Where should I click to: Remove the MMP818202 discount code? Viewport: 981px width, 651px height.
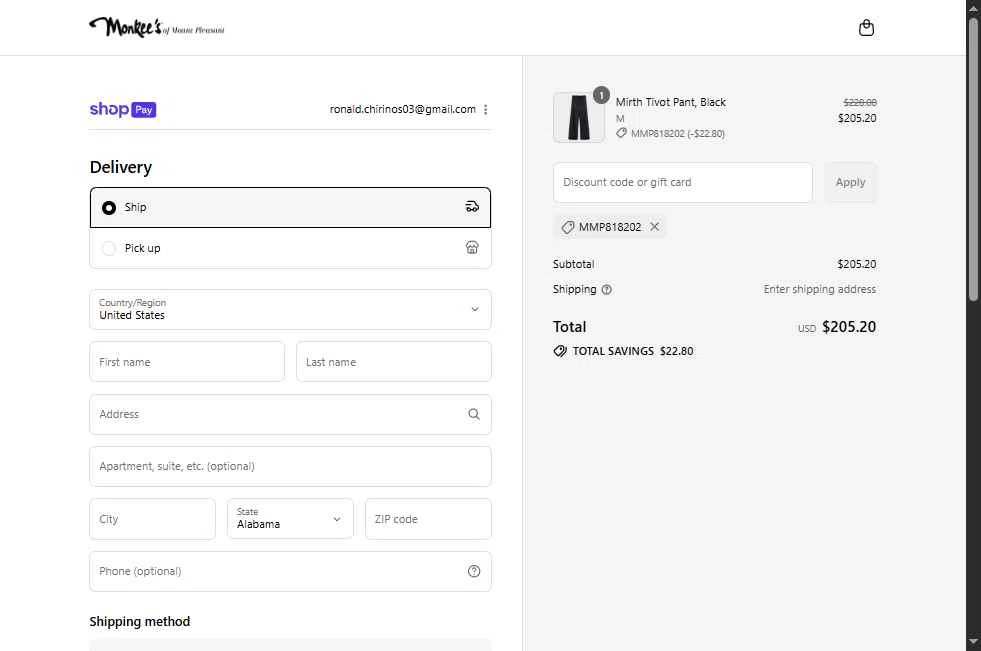[x=654, y=226]
